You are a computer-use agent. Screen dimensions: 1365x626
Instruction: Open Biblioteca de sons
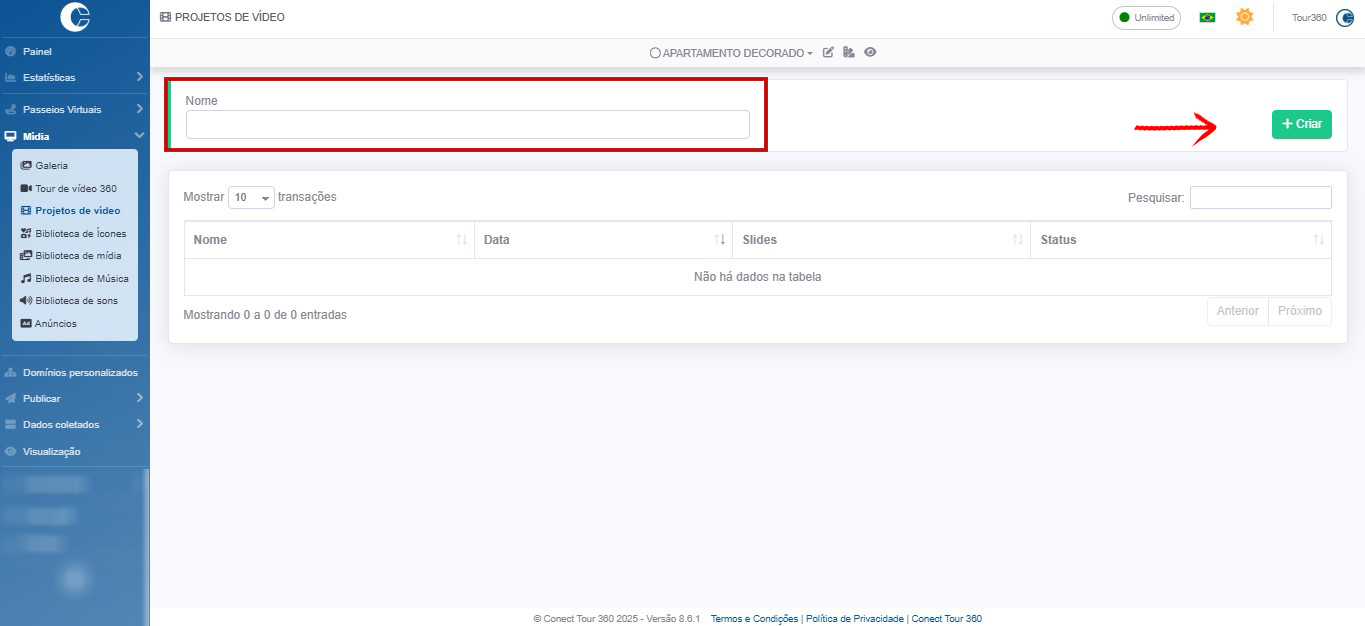pyautogui.click(x=76, y=301)
